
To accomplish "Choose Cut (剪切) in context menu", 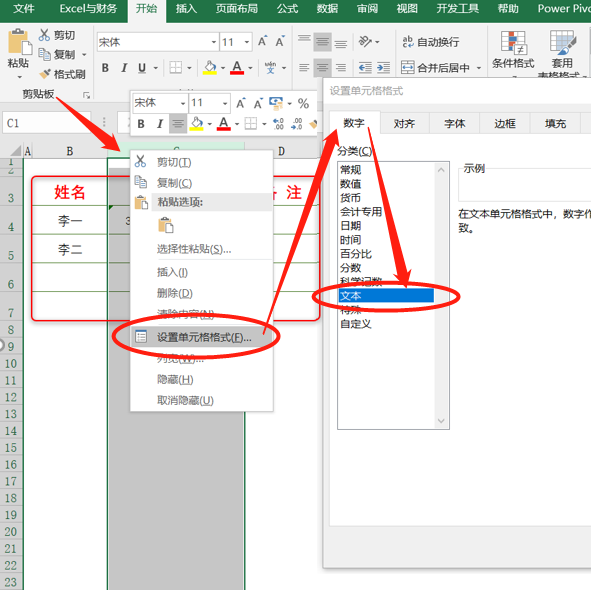I will coord(201,162).
